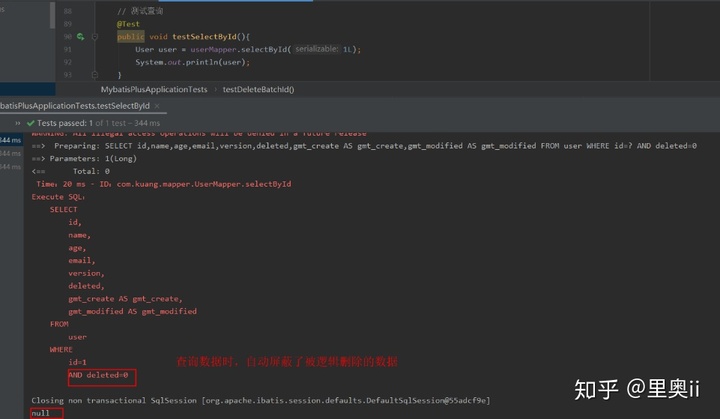Click MybatisPlusApplicationTests in the breadcrumb bar
The width and height of the screenshot is (720, 419).
coord(154,90)
